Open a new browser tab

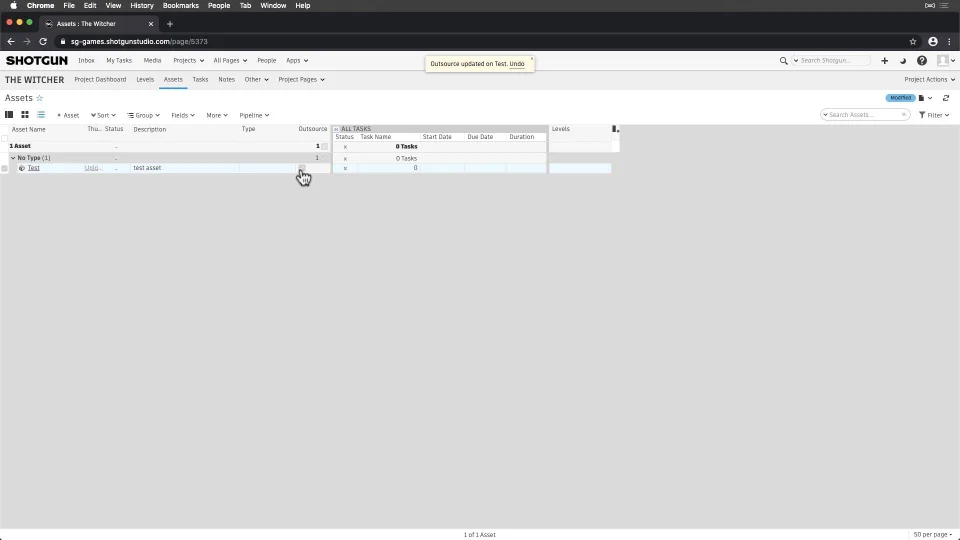pyautogui.click(x=170, y=24)
